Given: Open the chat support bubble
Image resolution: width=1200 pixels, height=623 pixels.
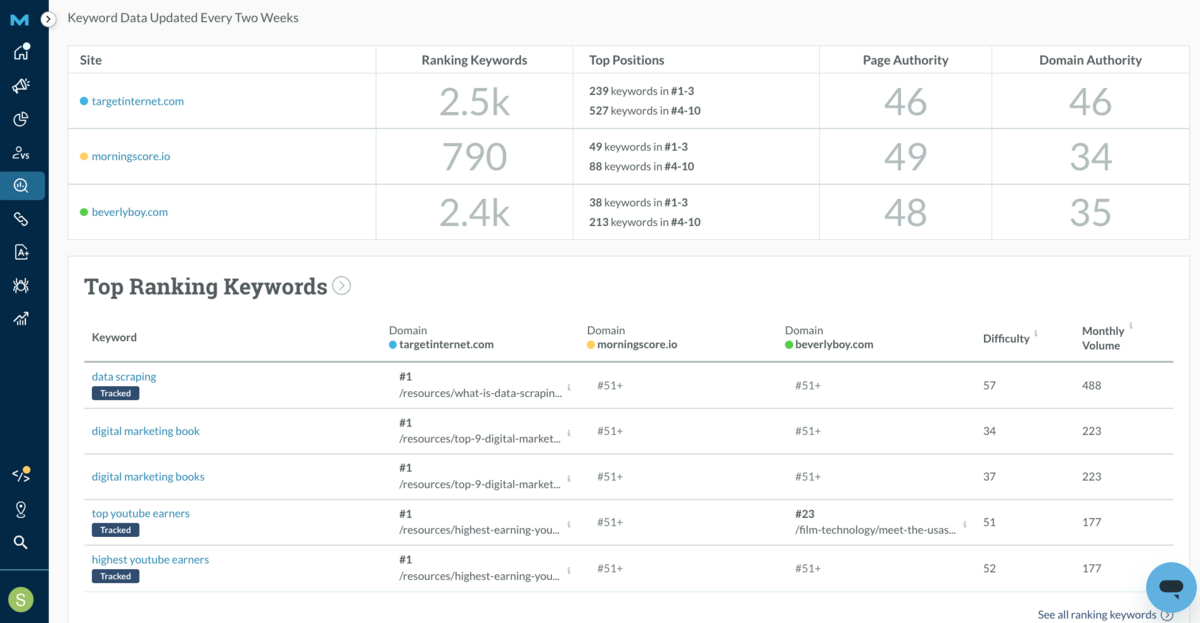Looking at the screenshot, I should pyautogui.click(x=1171, y=587).
